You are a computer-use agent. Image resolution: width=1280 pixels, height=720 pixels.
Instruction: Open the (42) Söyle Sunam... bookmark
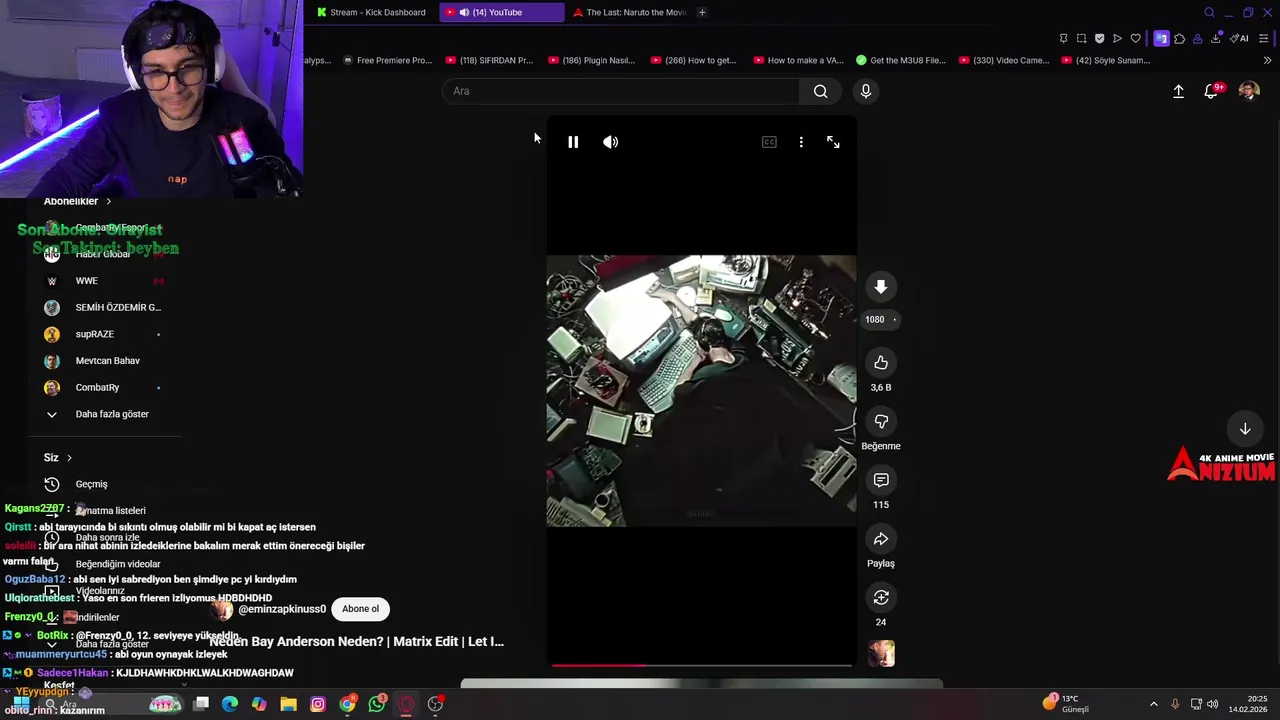click(1106, 60)
